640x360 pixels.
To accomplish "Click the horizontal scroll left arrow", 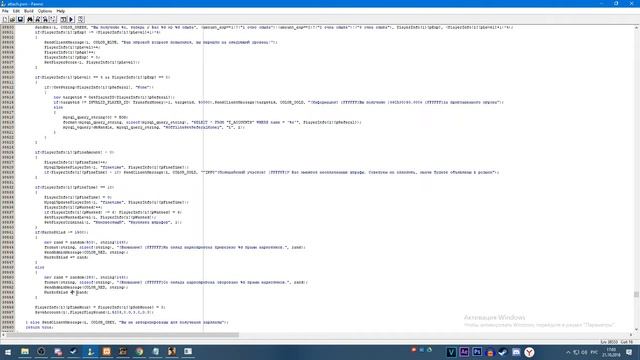I will pos(3,335).
